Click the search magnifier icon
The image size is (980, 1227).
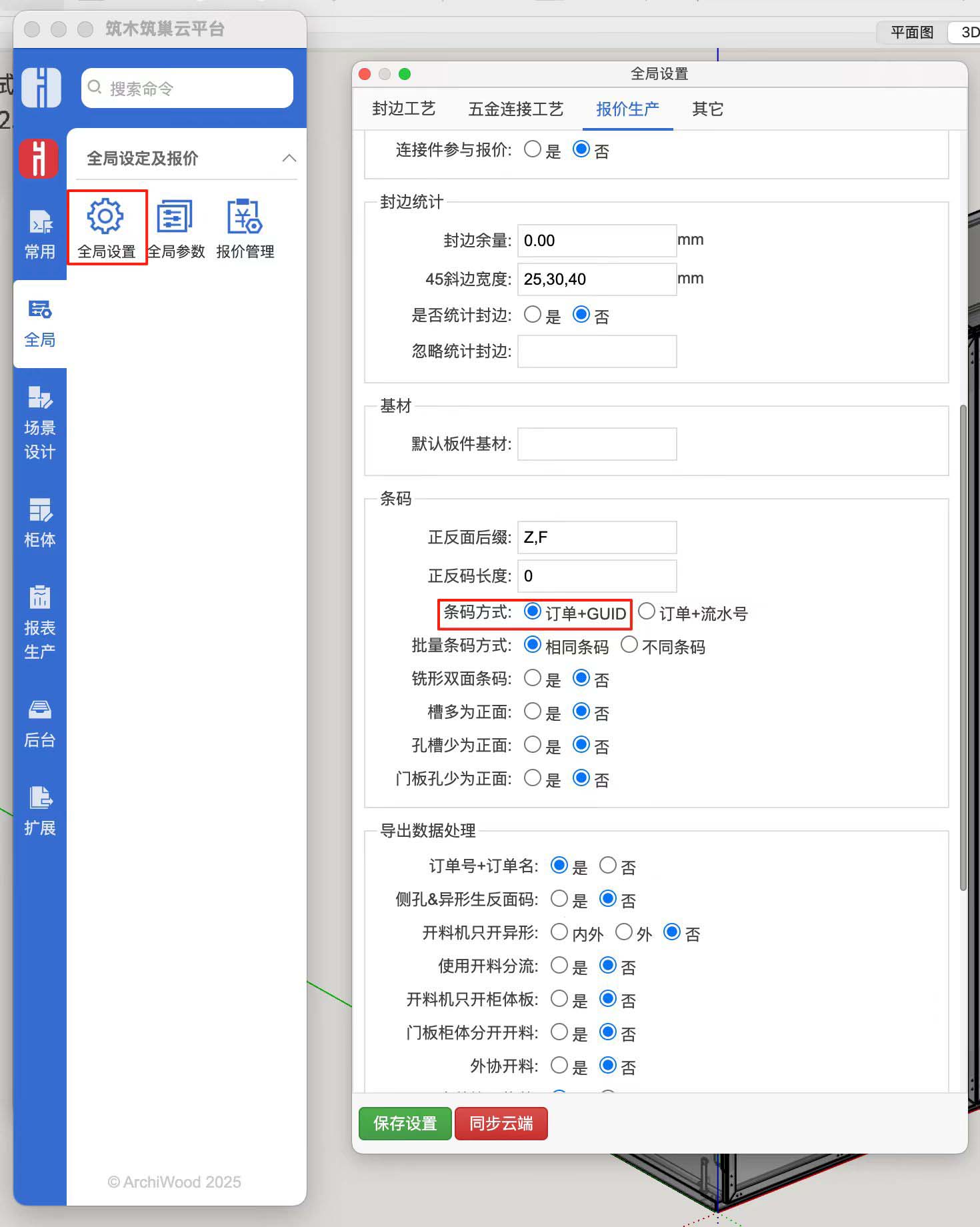click(x=95, y=87)
